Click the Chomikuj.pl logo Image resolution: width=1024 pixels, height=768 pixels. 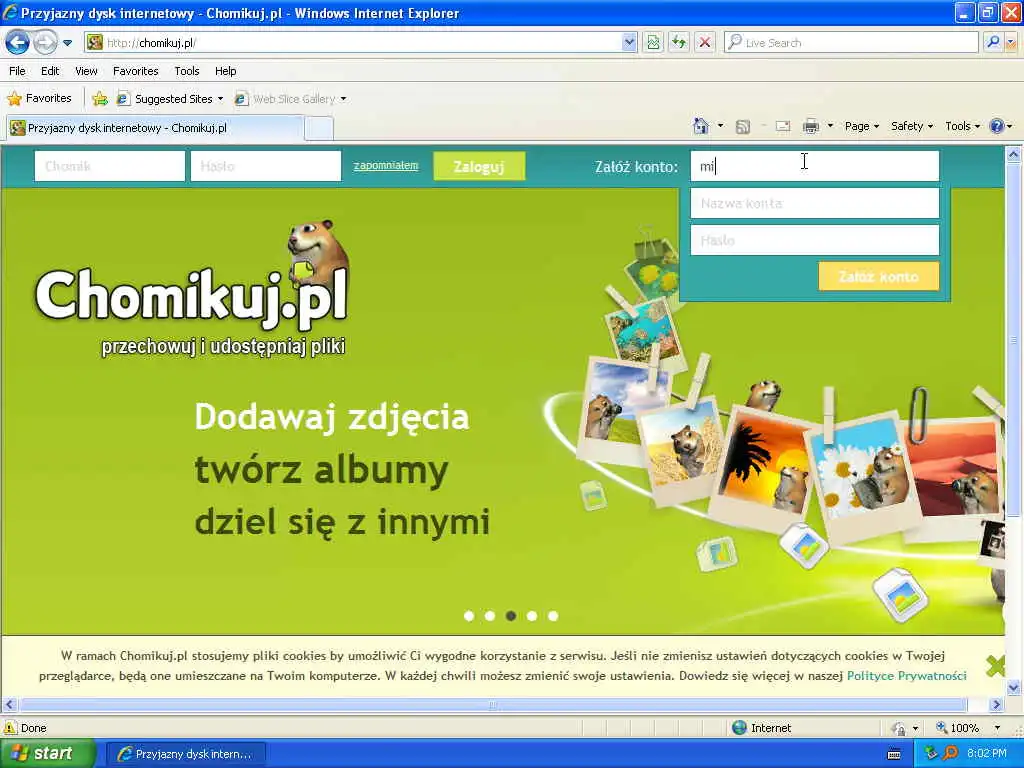click(192, 287)
